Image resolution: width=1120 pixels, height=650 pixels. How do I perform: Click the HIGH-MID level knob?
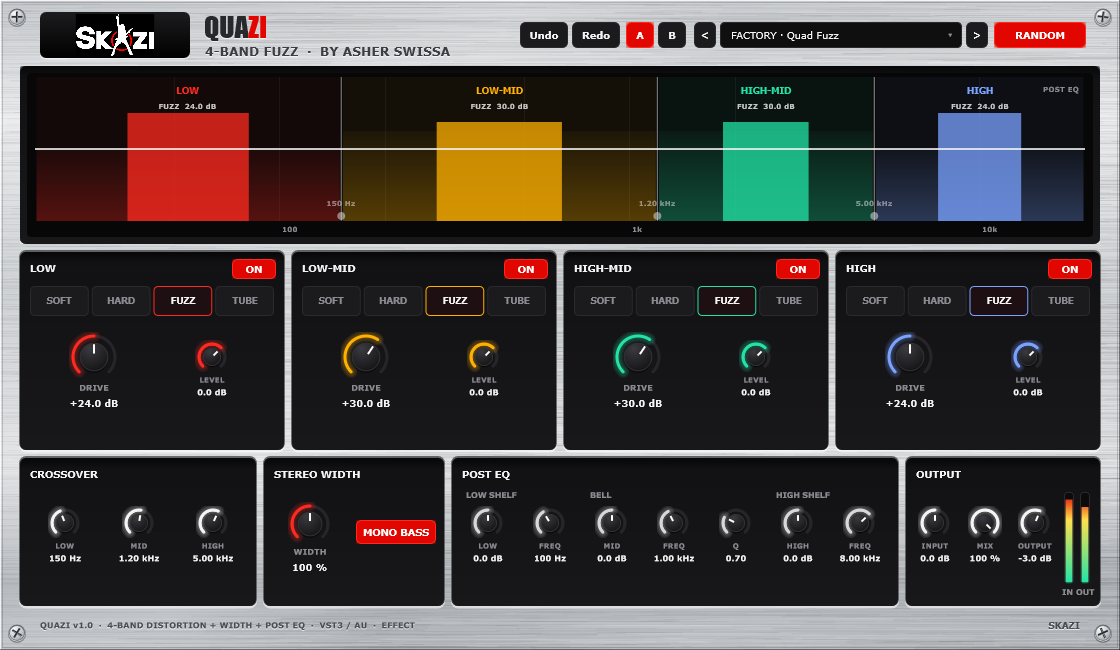point(755,356)
